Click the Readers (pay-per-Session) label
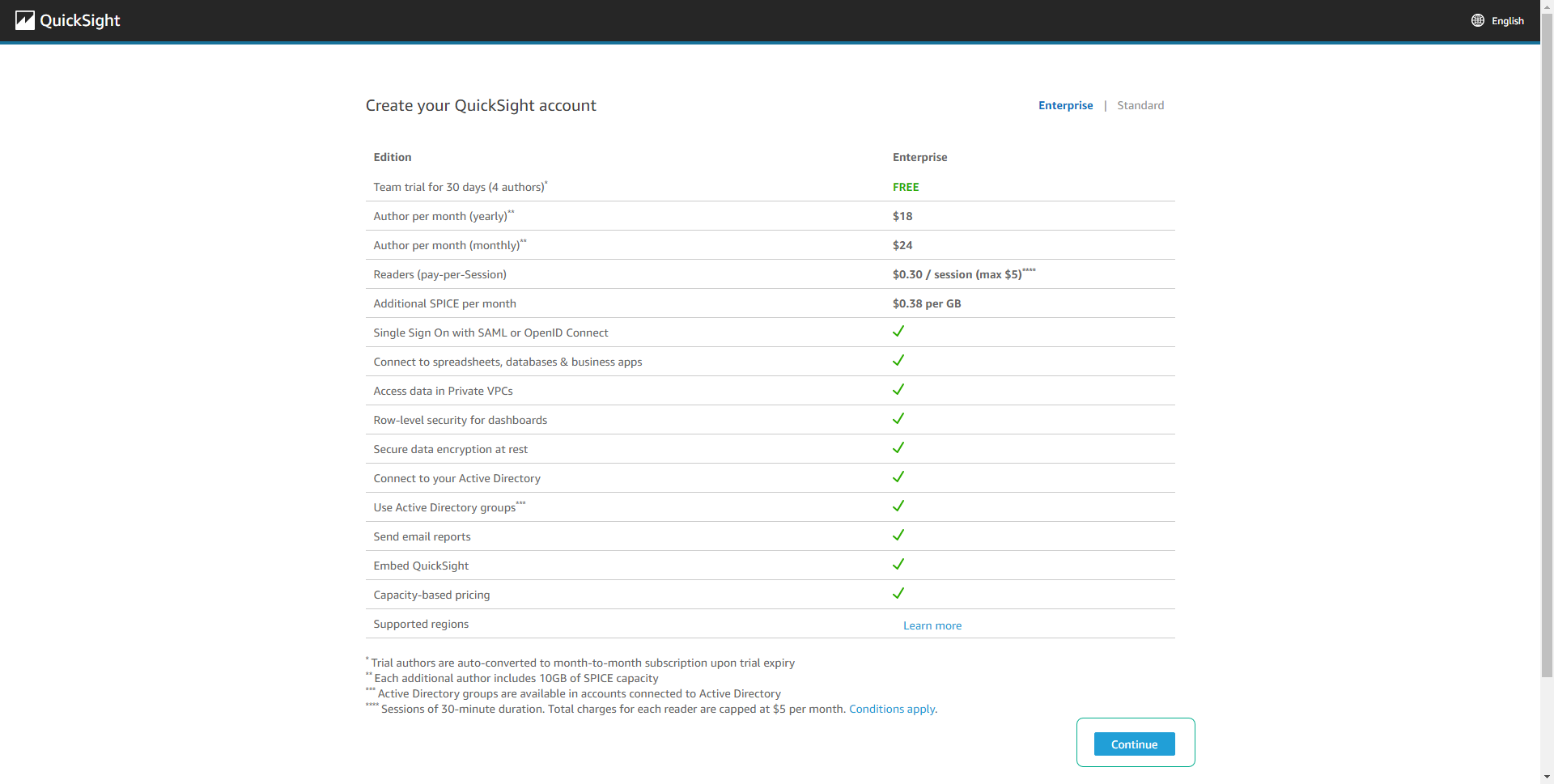Screen dimensions: 1554x784 click(440, 274)
